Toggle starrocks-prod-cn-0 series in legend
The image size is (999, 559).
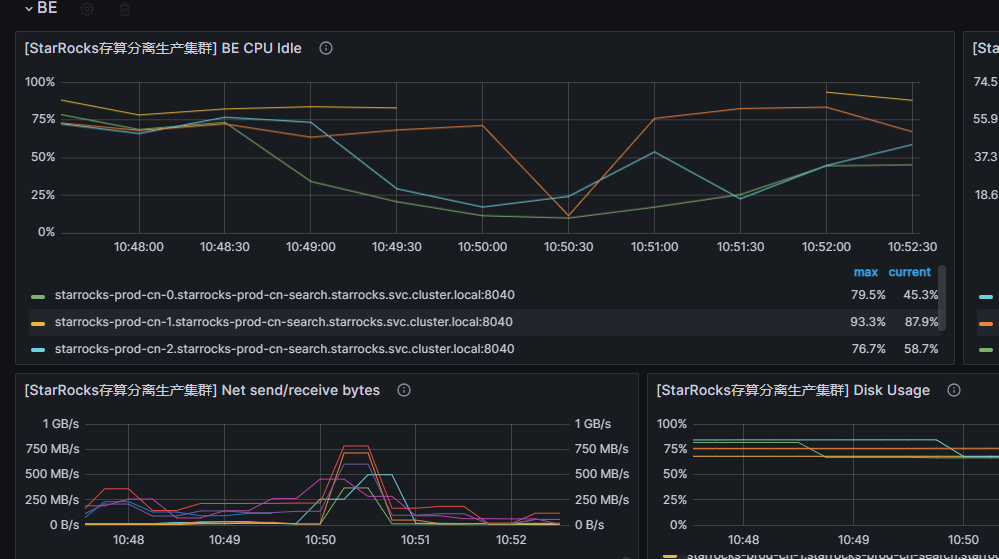pyautogui.click(x=283, y=295)
